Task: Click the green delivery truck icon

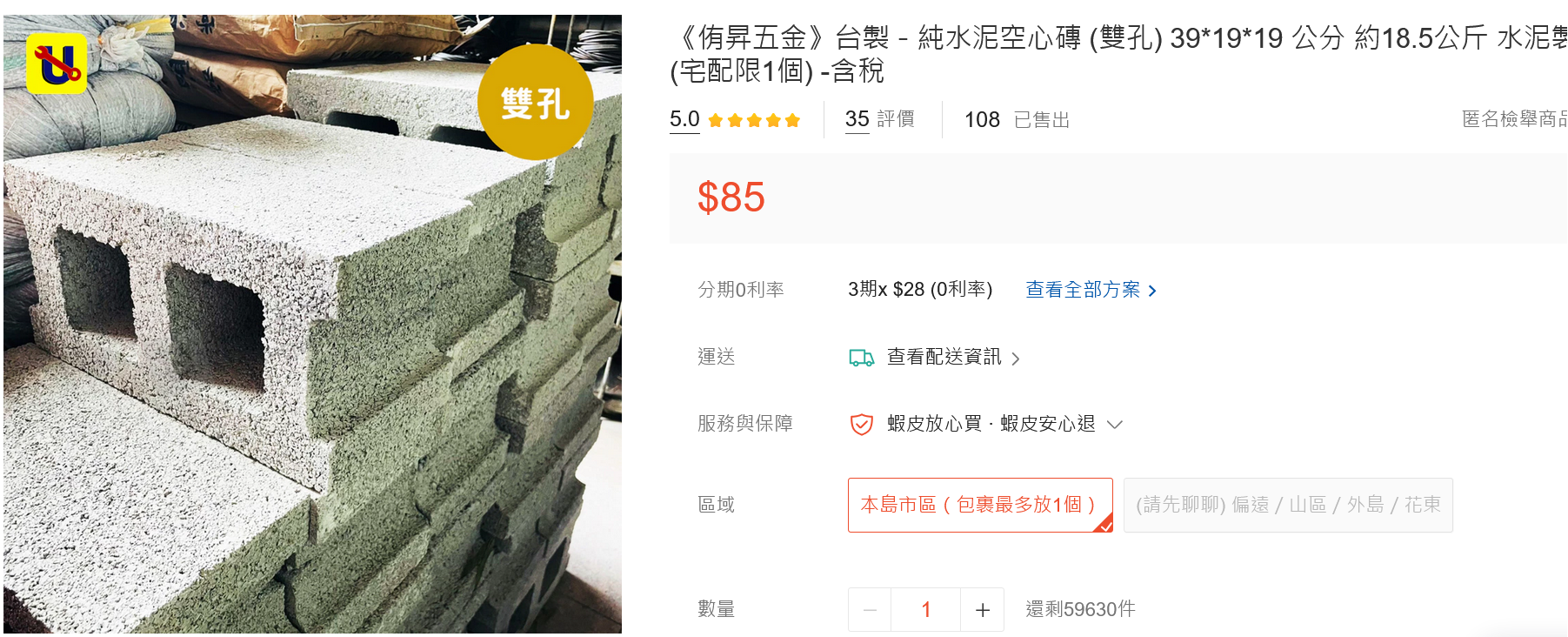Action: (x=861, y=358)
